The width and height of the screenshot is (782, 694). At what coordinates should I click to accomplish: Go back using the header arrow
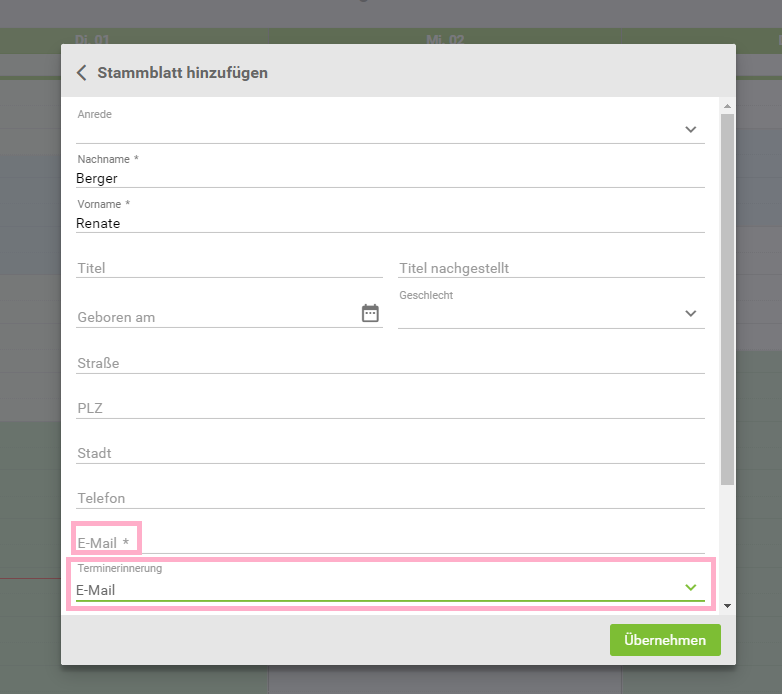pyautogui.click(x=82, y=73)
